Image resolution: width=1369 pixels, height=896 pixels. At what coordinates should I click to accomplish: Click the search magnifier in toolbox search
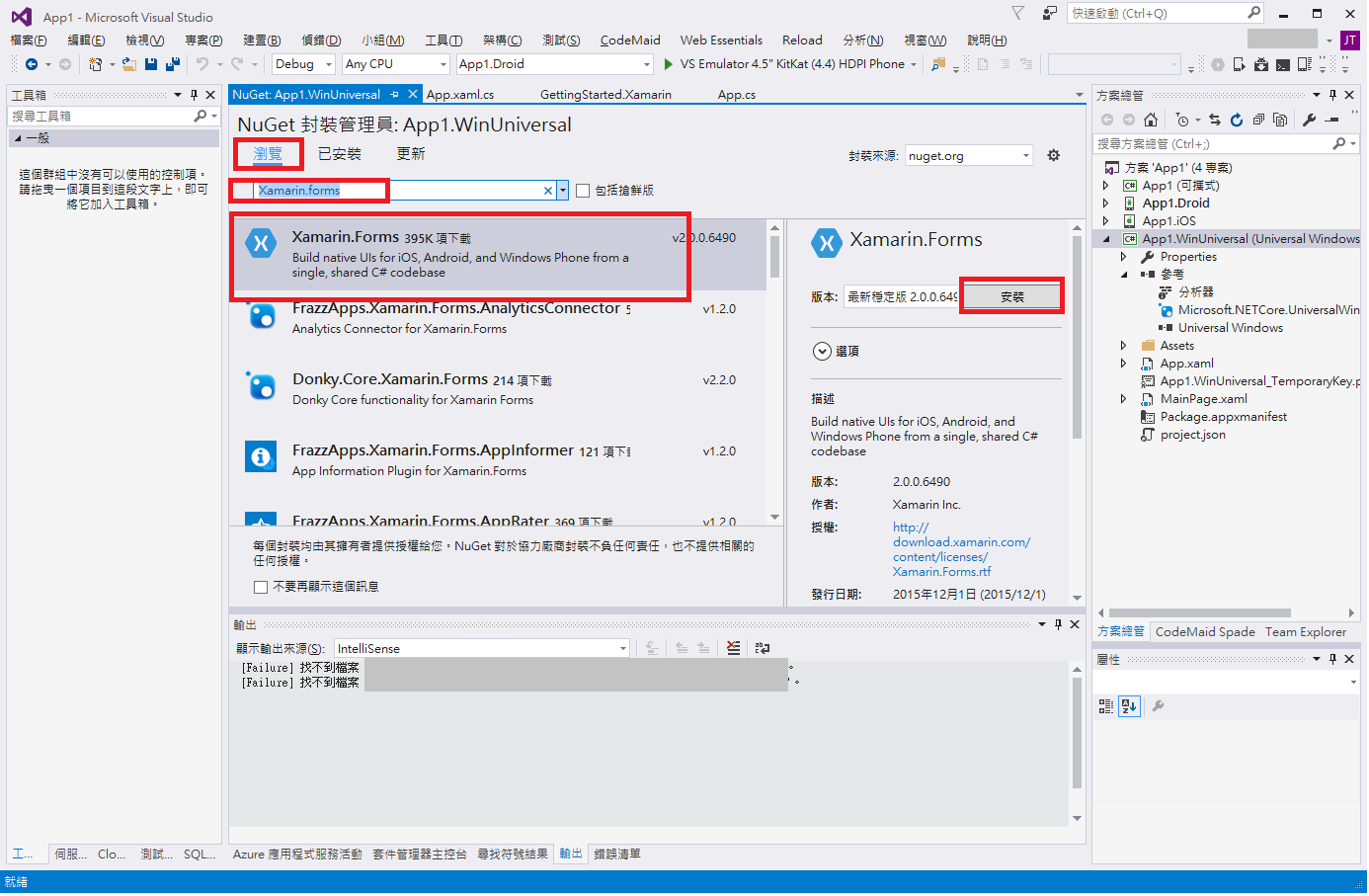click(201, 116)
